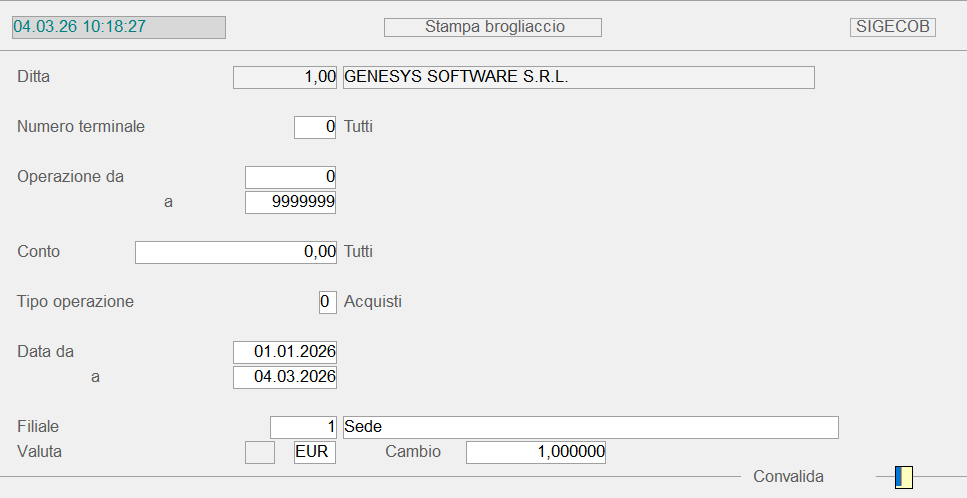
Task: Click the Conto amount input field
Action: [235, 252]
